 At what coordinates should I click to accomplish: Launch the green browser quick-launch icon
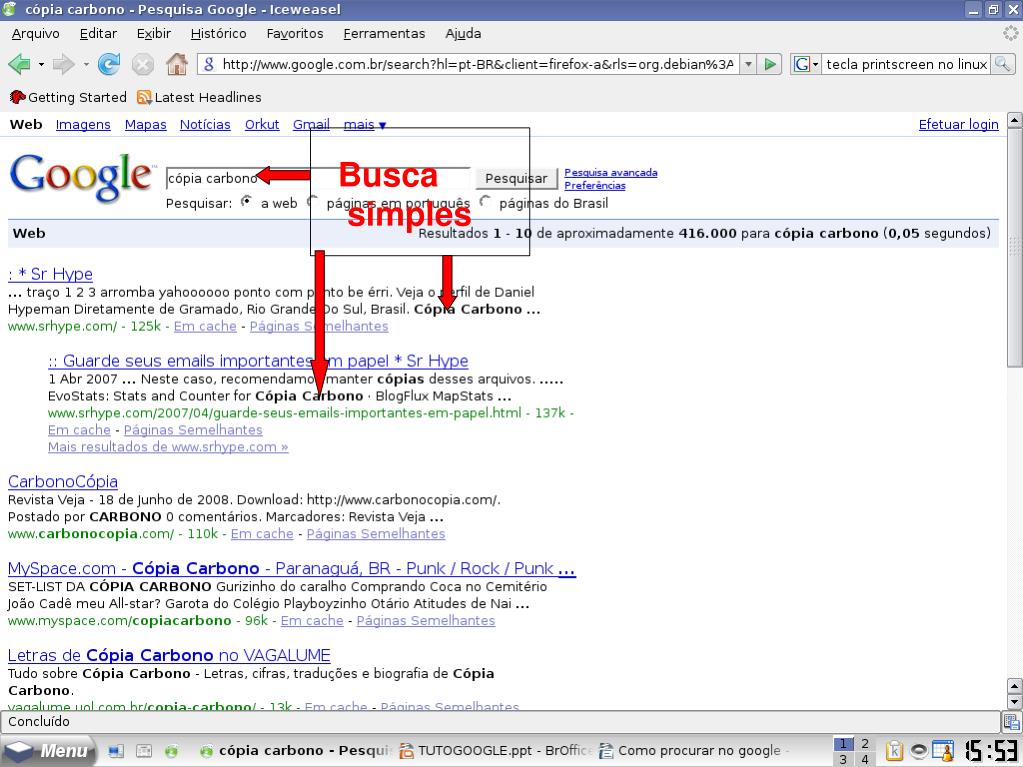[172, 751]
